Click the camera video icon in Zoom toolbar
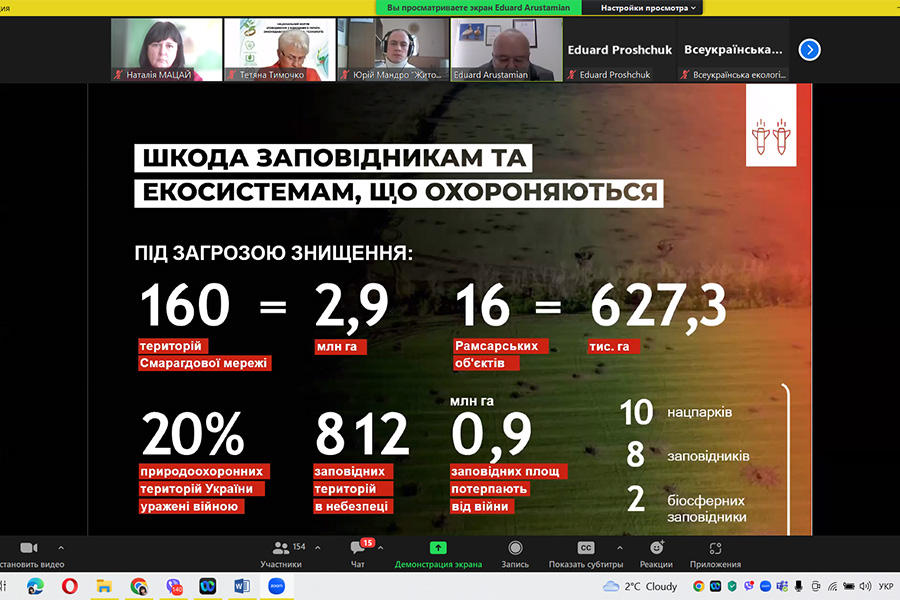 [x=29, y=548]
